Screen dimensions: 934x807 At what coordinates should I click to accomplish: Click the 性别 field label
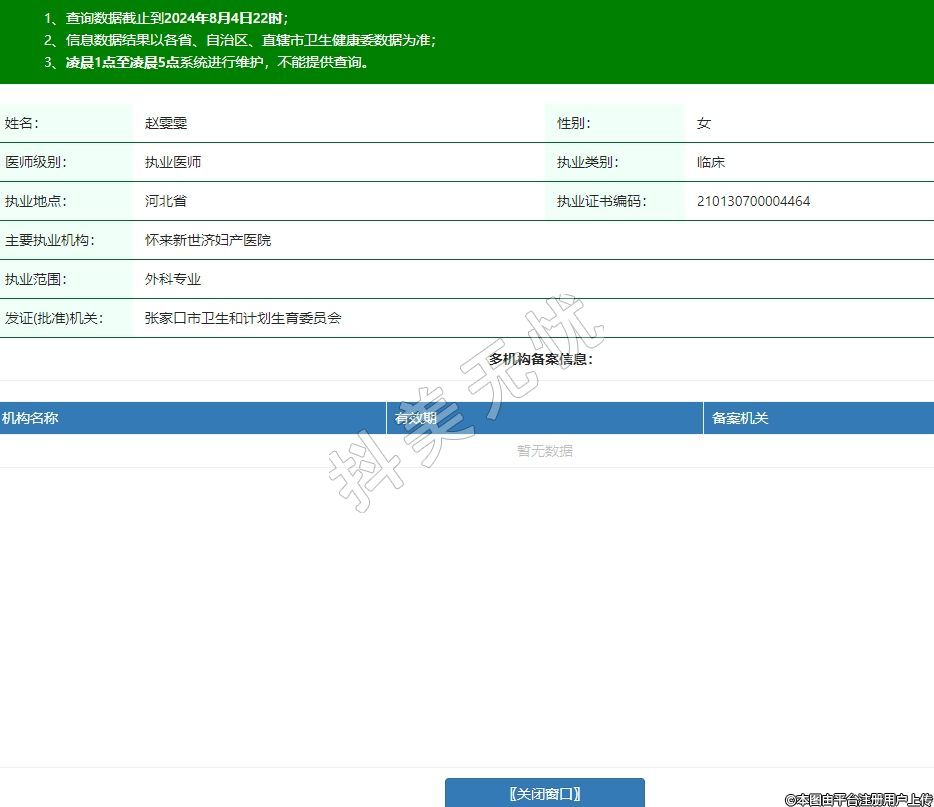[573, 123]
